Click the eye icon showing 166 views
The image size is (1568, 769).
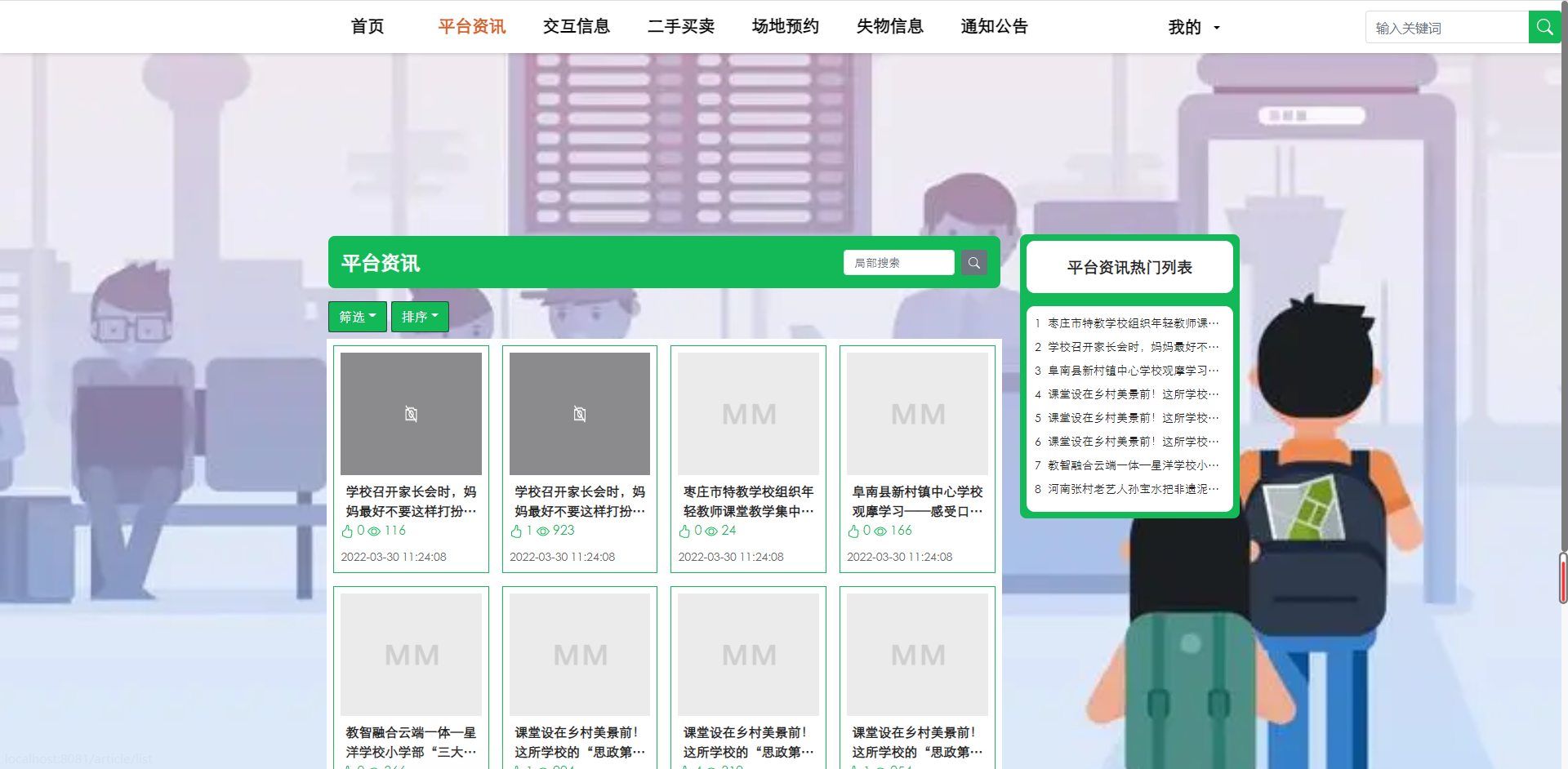coord(880,531)
